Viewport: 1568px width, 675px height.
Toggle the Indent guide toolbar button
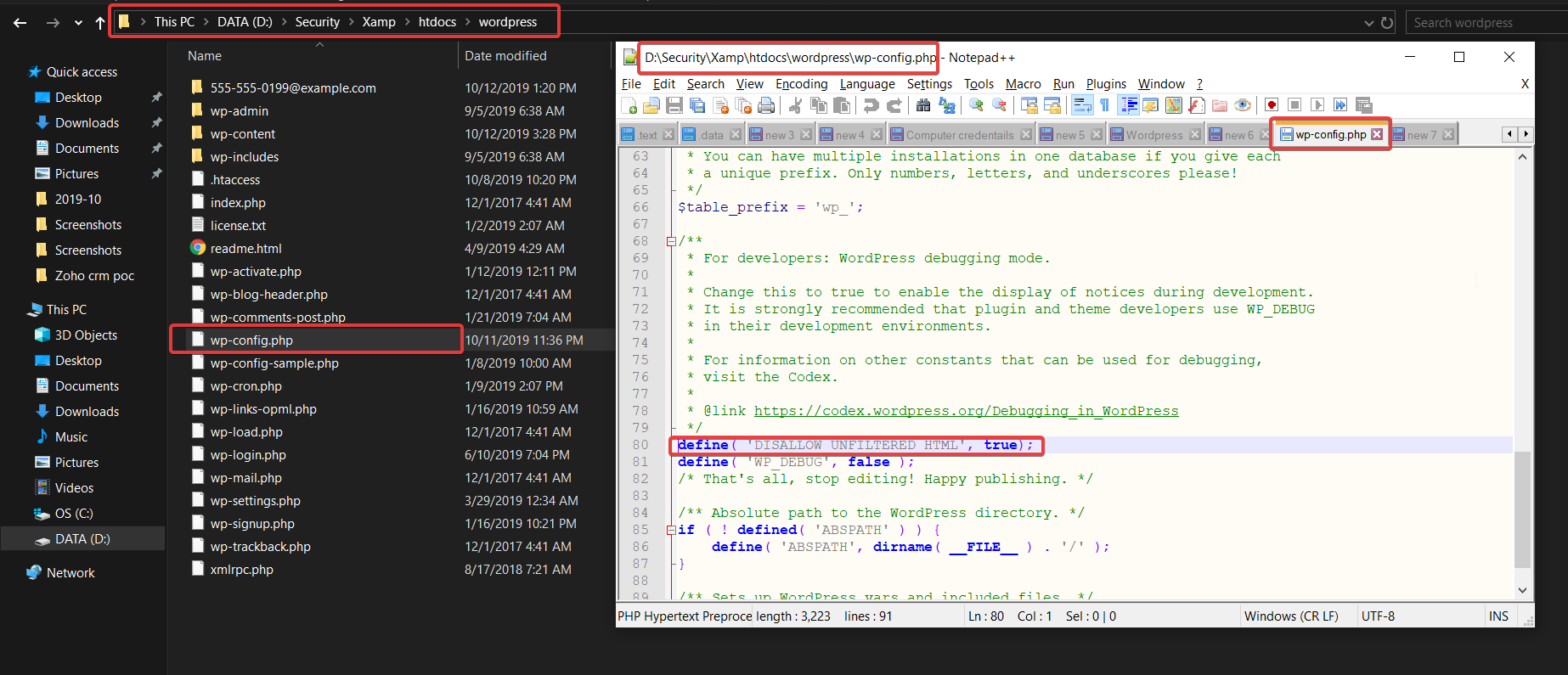(1129, 105)
